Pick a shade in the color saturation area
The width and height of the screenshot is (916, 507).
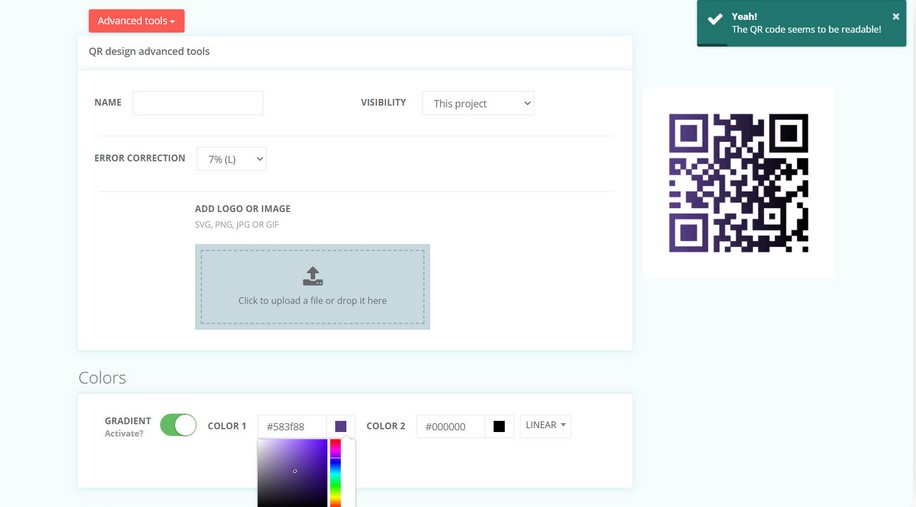click(x=292, y=473)
